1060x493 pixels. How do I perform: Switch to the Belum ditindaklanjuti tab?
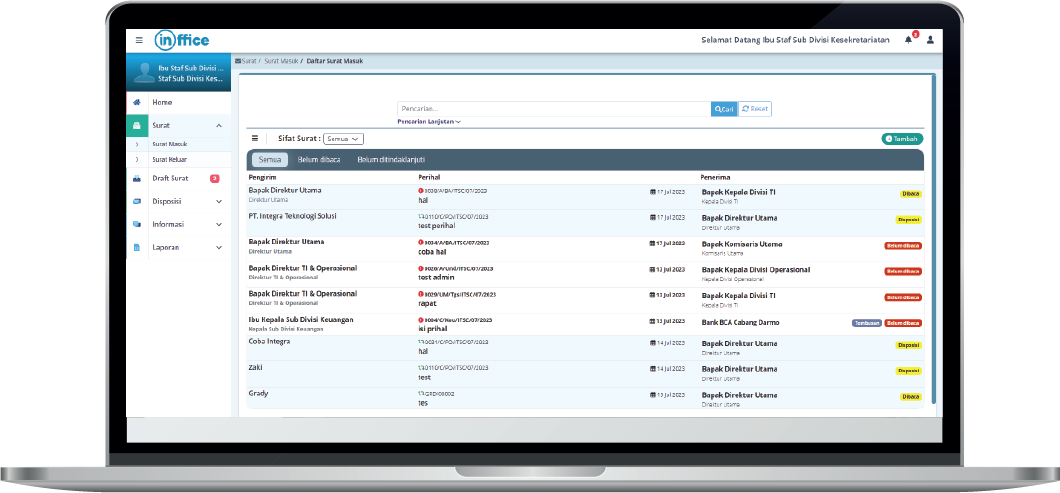[391, 159]
